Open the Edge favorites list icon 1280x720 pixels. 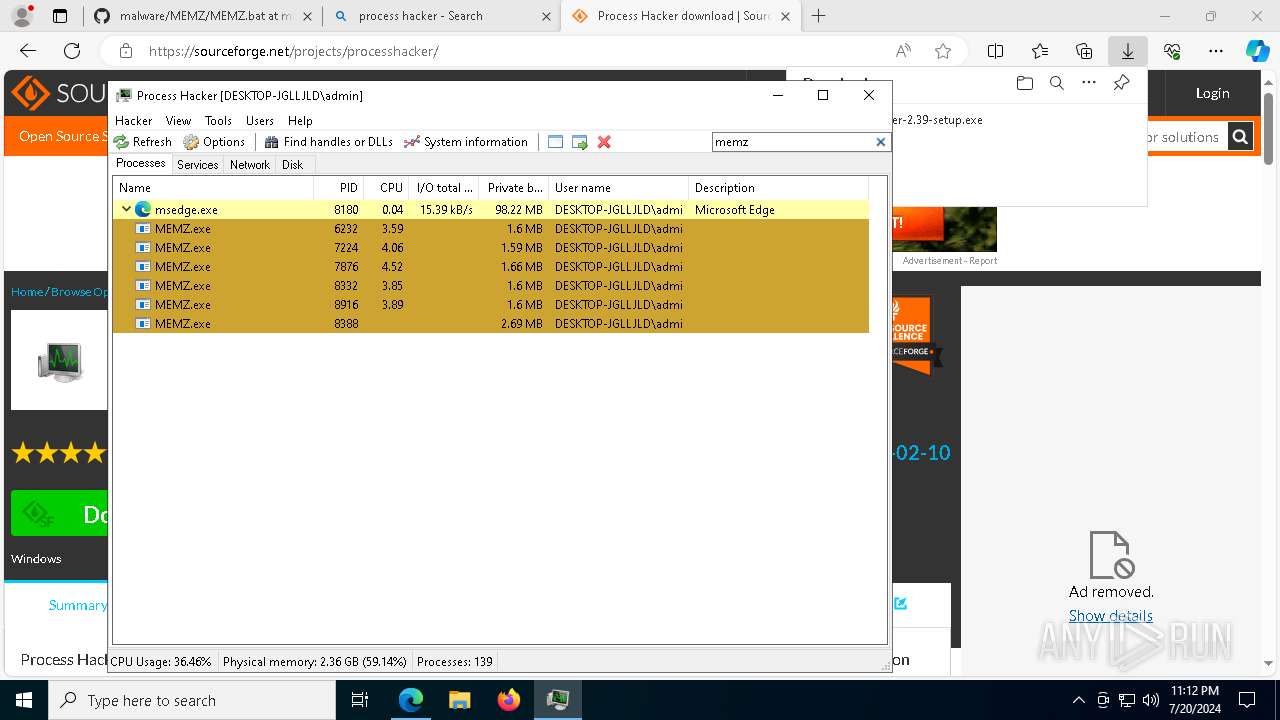coord(1040,51)
